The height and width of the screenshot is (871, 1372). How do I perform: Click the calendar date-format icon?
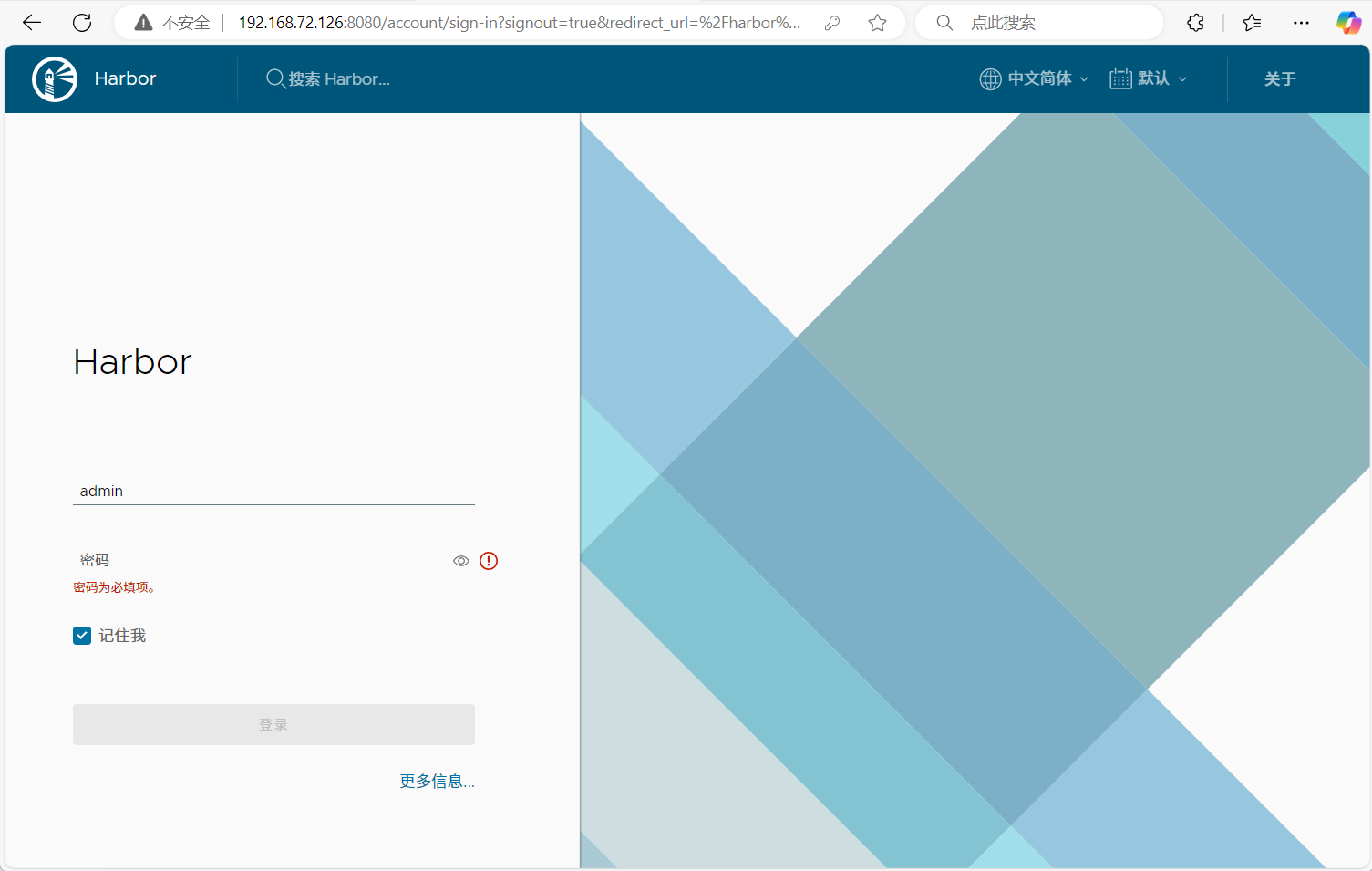(x=1120, y=79)
